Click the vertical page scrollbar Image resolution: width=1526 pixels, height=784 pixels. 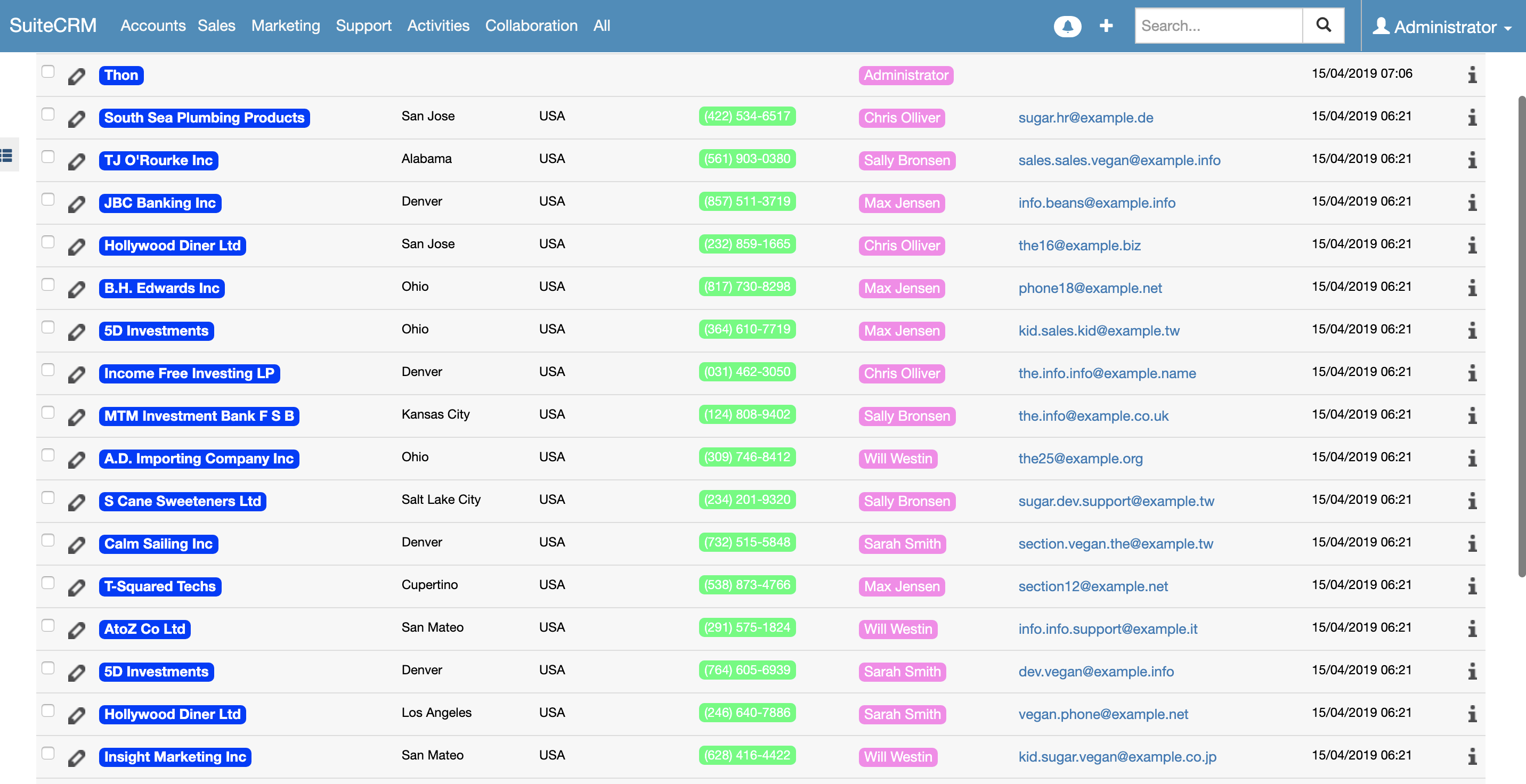(1521, 336)
